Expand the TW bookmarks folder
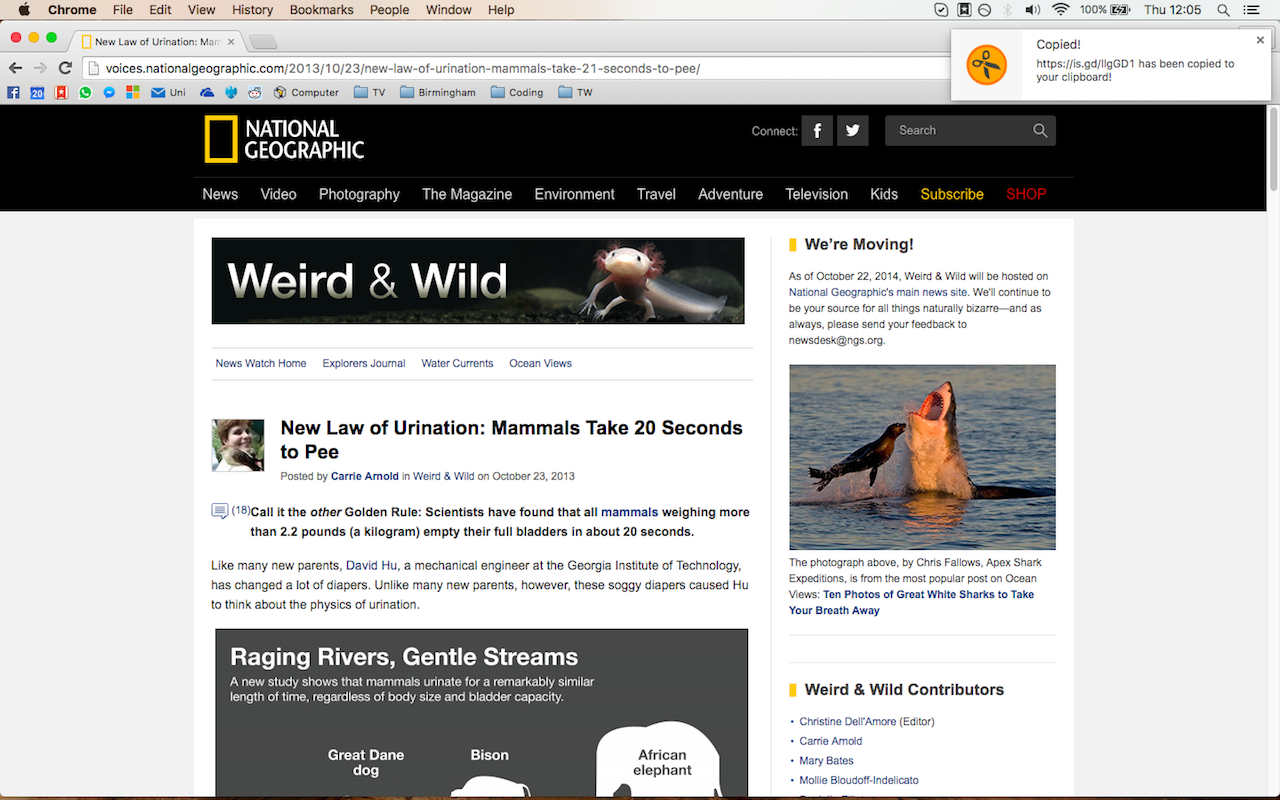Viewport: 1280px width, 800px height. 575,92
